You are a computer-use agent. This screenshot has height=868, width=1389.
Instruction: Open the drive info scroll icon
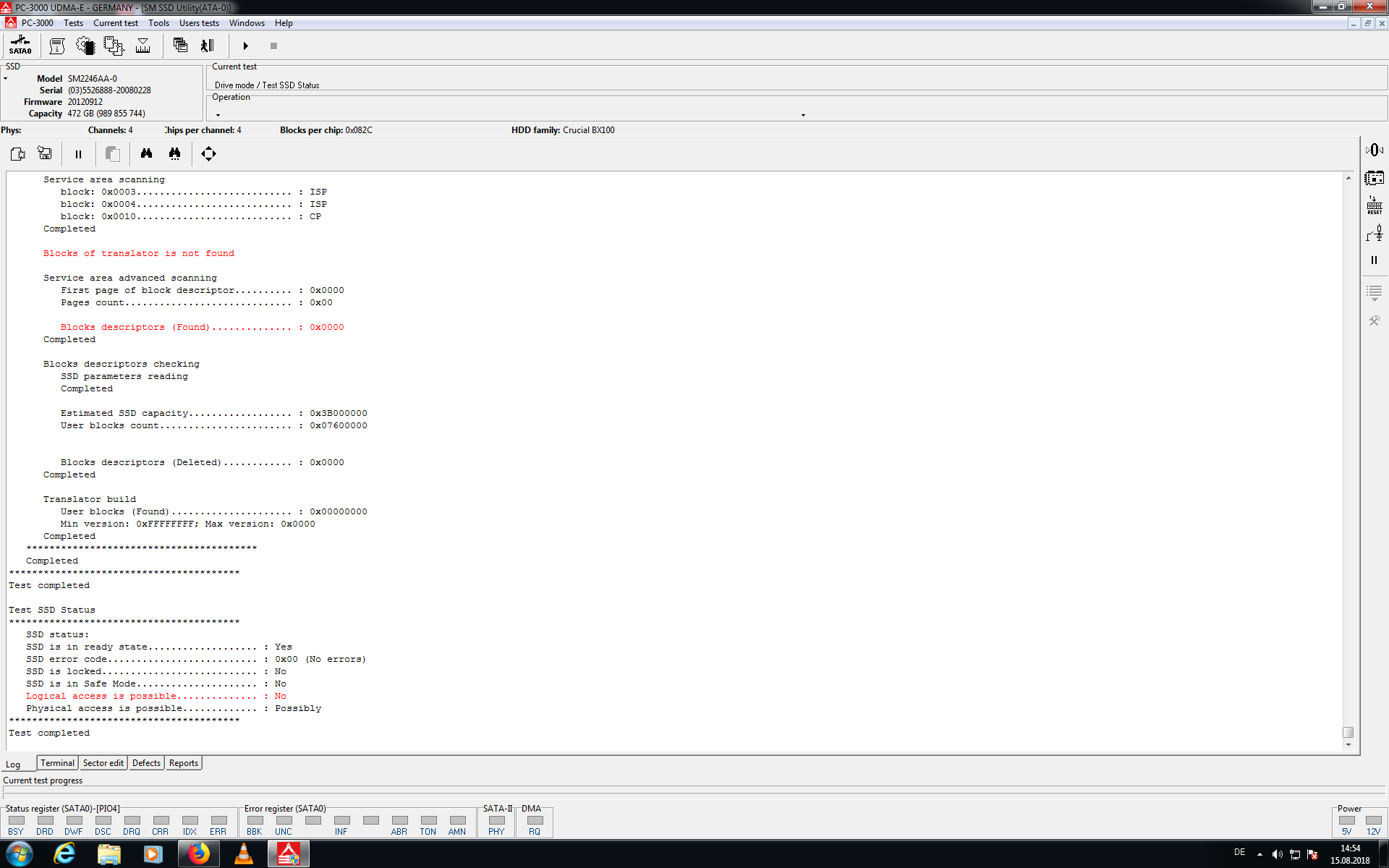tap(57, 46)
